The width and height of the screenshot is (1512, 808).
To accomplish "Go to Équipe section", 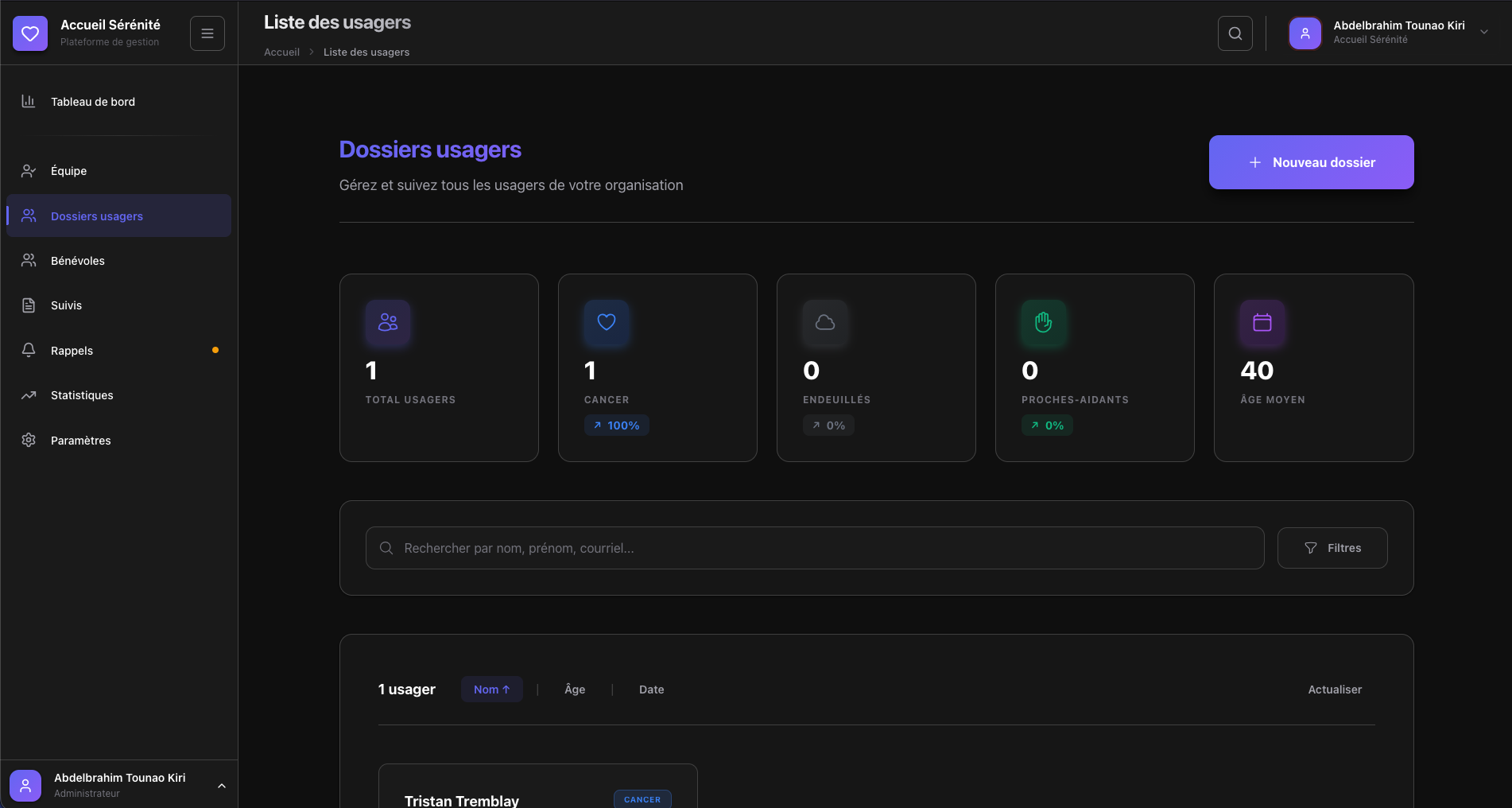I will (x=69, y=171).
